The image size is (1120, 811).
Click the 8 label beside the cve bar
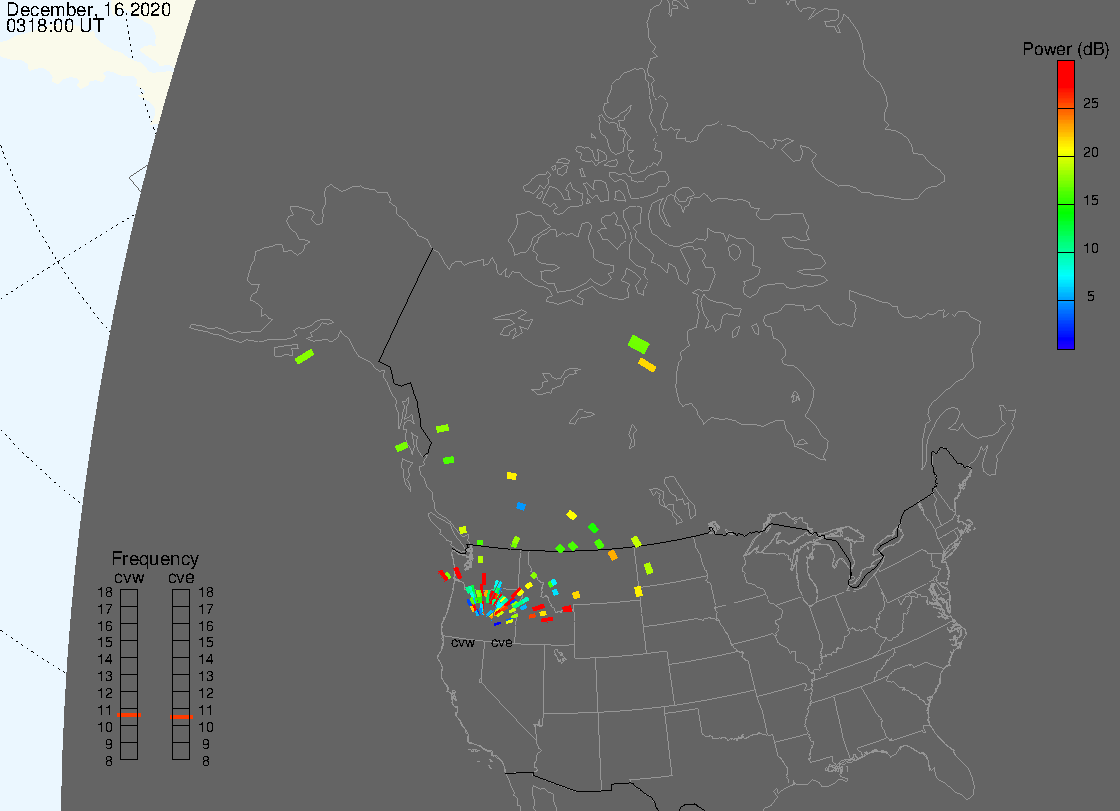[x=206, y=762]
